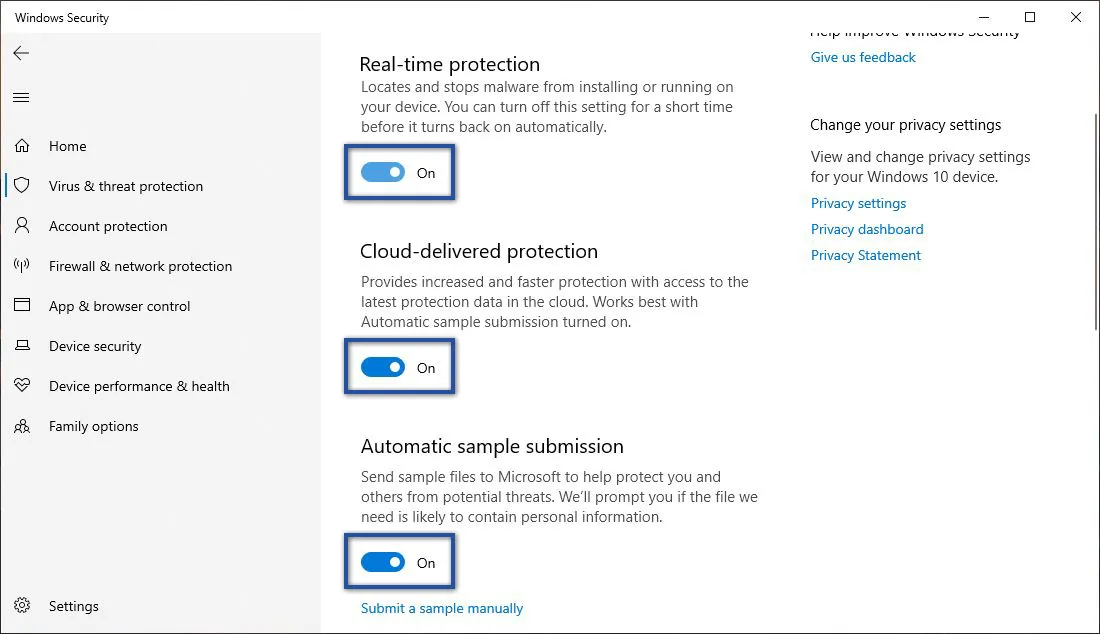Open Submit a sample manually
The width and height of the screenshot is (1100, 634).
[441, 608]
